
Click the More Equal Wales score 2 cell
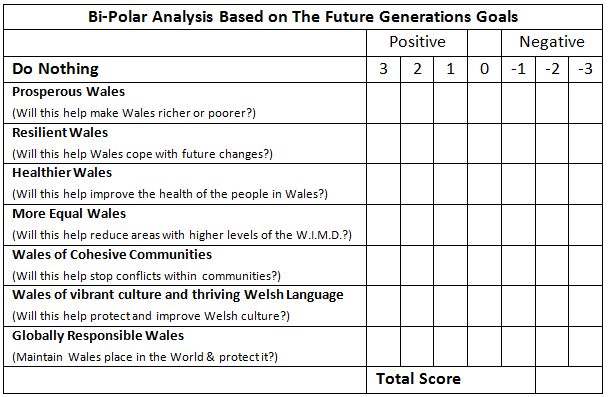(417, 225)
